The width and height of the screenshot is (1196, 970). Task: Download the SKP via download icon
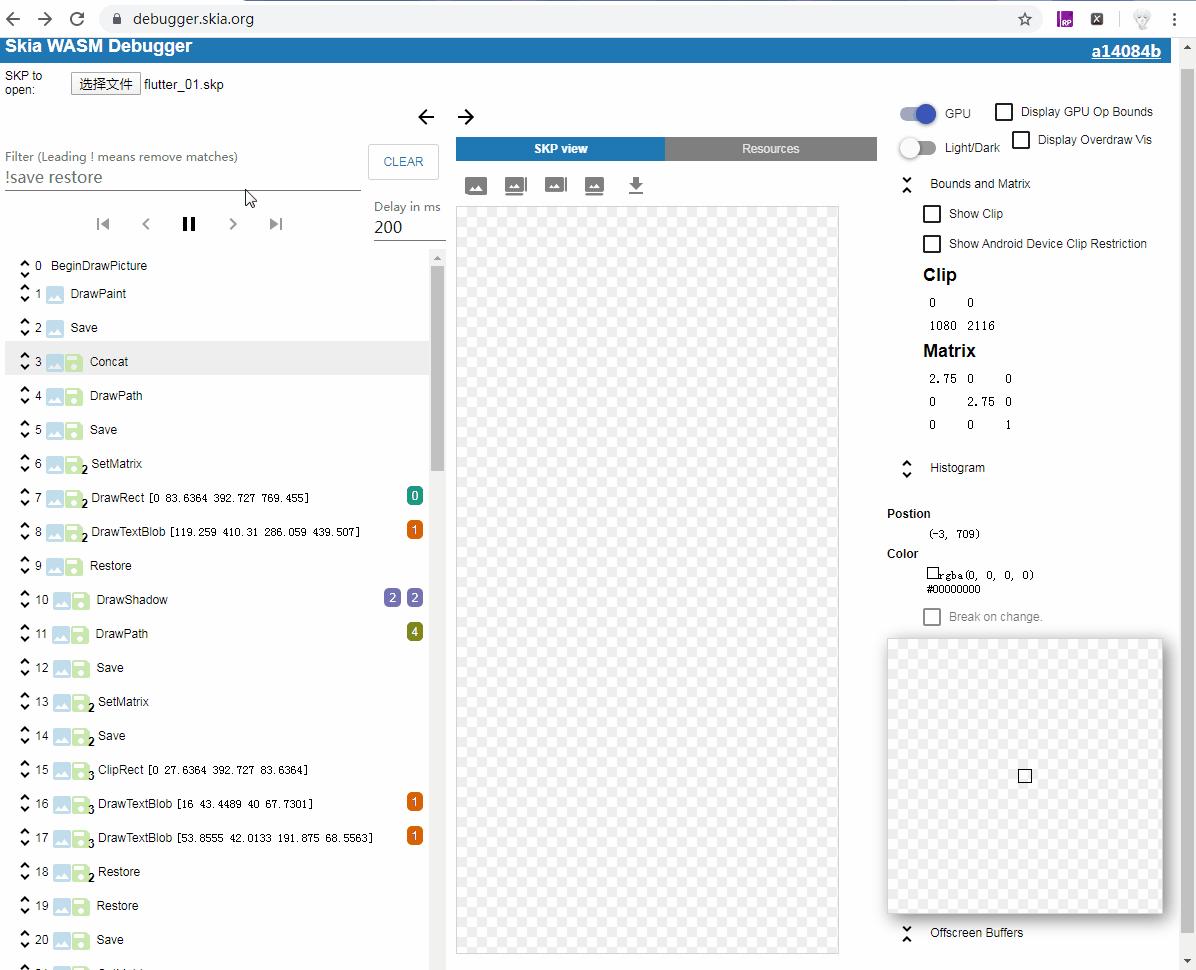pyautogui.click(x=635, y=185)
